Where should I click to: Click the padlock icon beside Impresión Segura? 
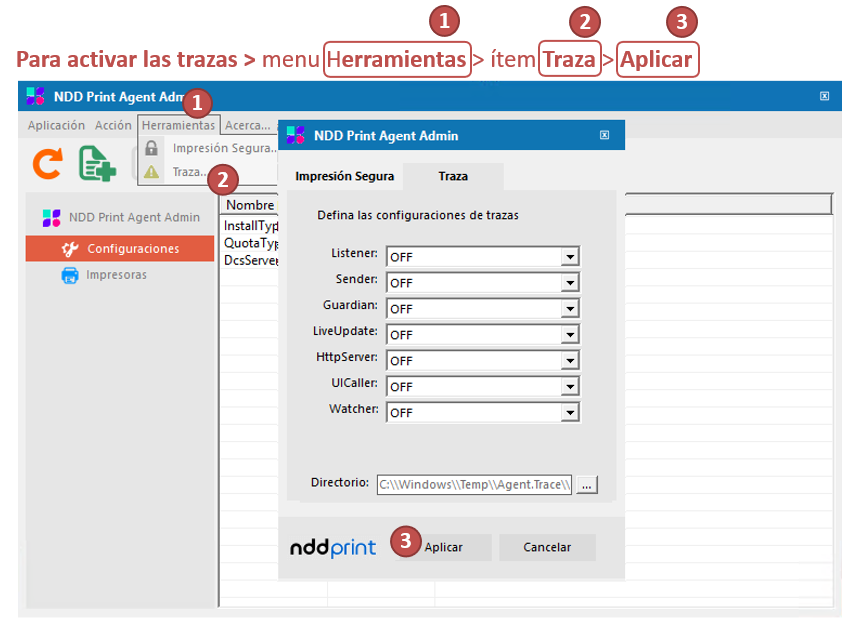pyautogui.click(x=152, y=148)
